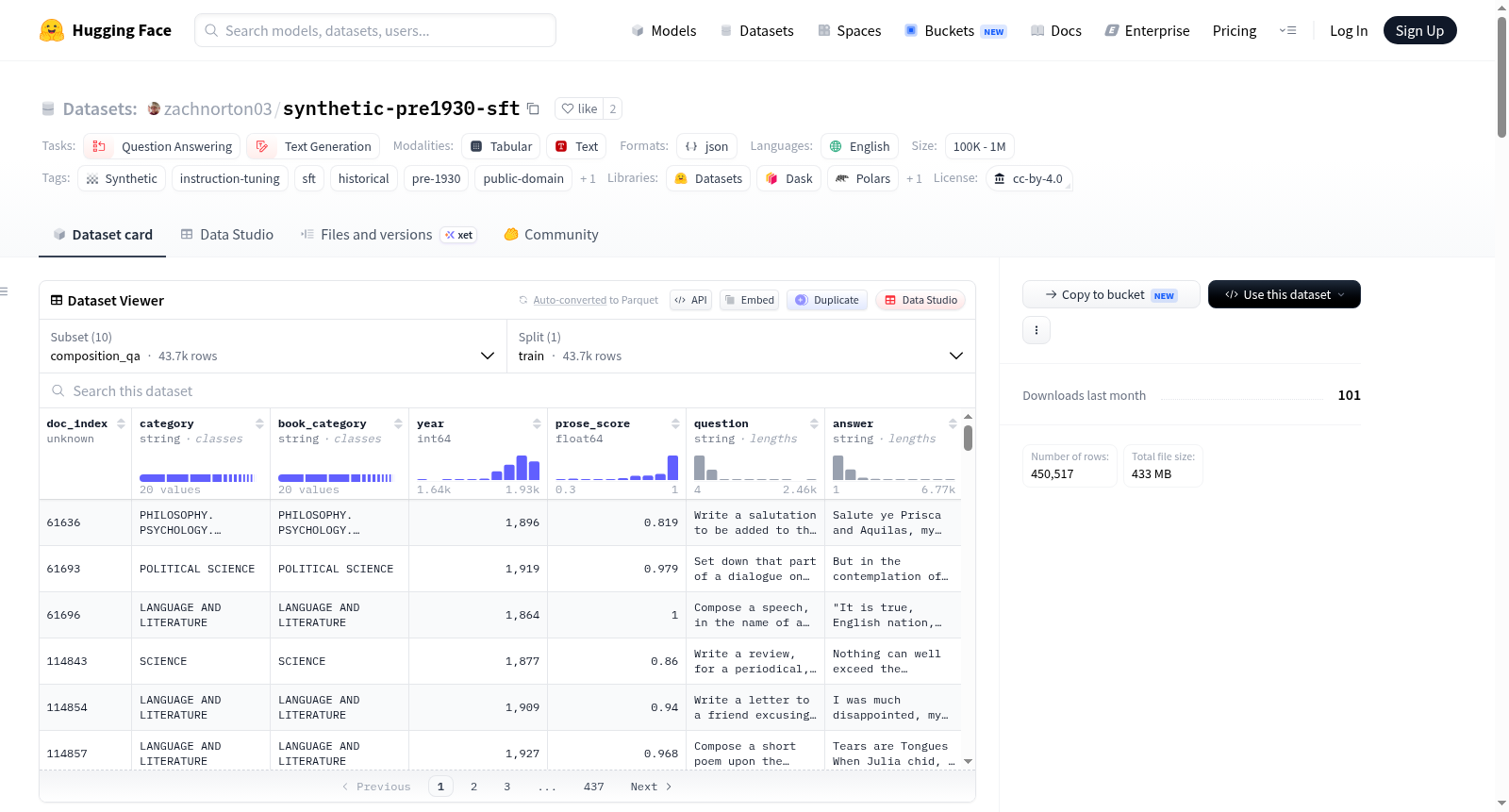Sort by the question column icon
The height and width of the screenshot is (812, 1509).
coord(814,423)
